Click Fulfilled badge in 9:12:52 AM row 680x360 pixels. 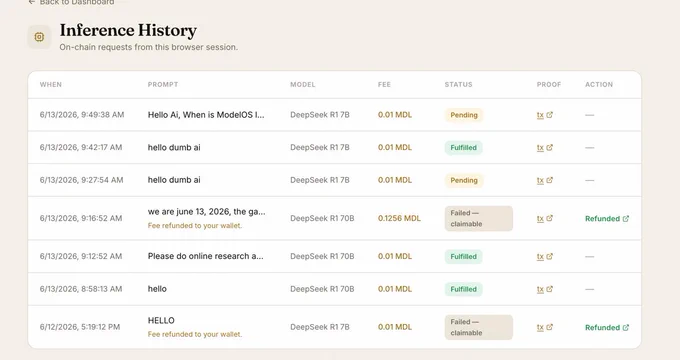tap(463, 256)
